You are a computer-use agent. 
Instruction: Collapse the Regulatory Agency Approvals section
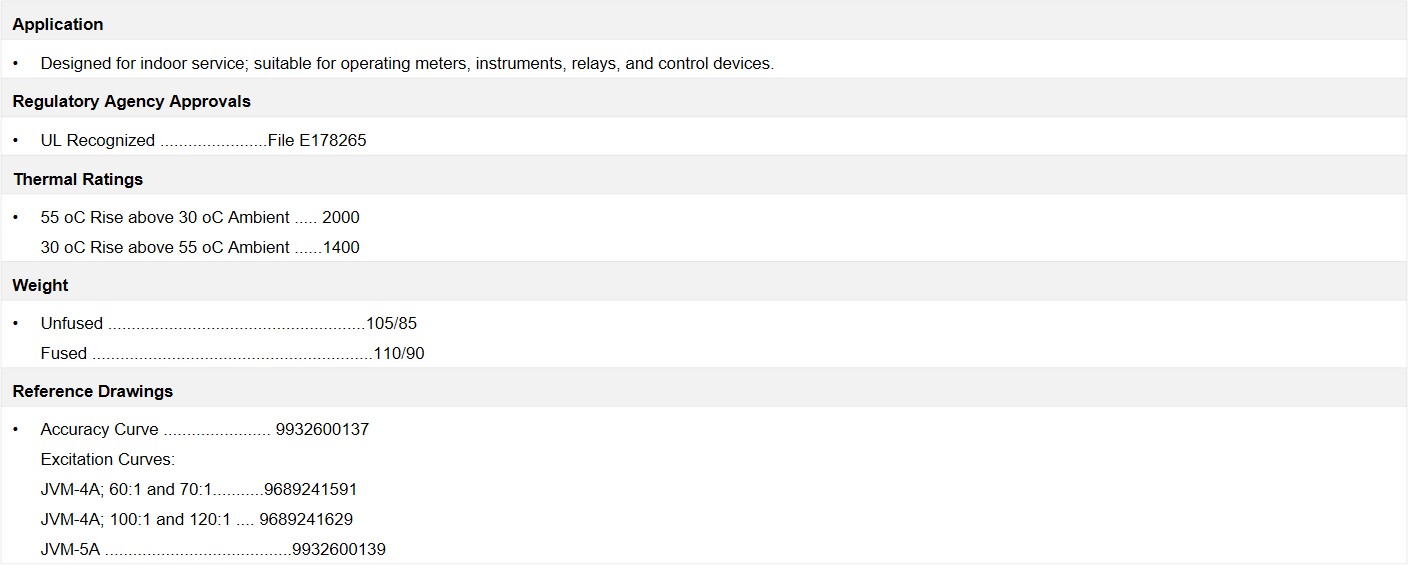coord(131,101)
